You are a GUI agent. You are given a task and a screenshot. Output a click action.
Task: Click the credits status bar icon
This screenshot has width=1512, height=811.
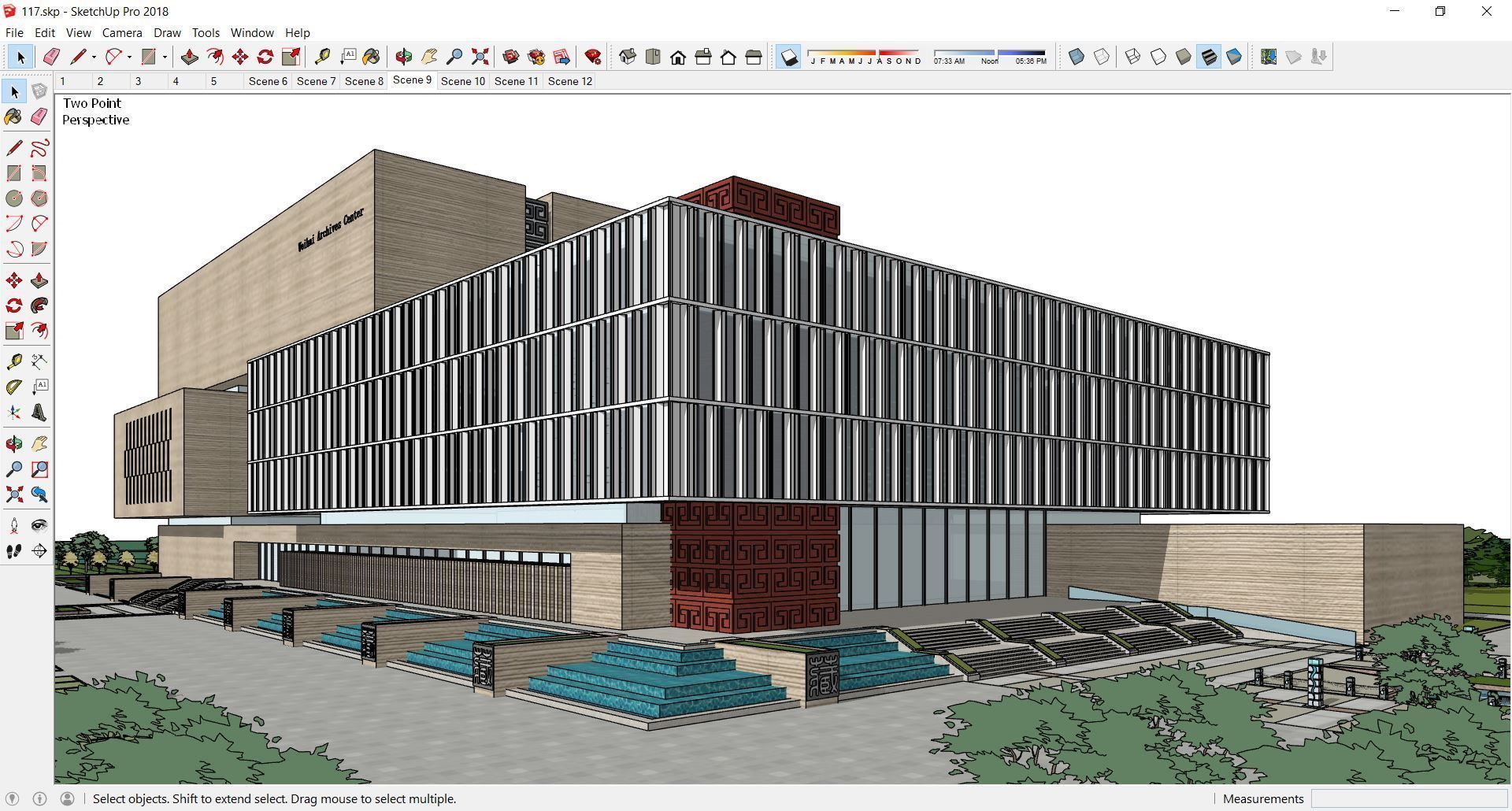pos(40,798)
